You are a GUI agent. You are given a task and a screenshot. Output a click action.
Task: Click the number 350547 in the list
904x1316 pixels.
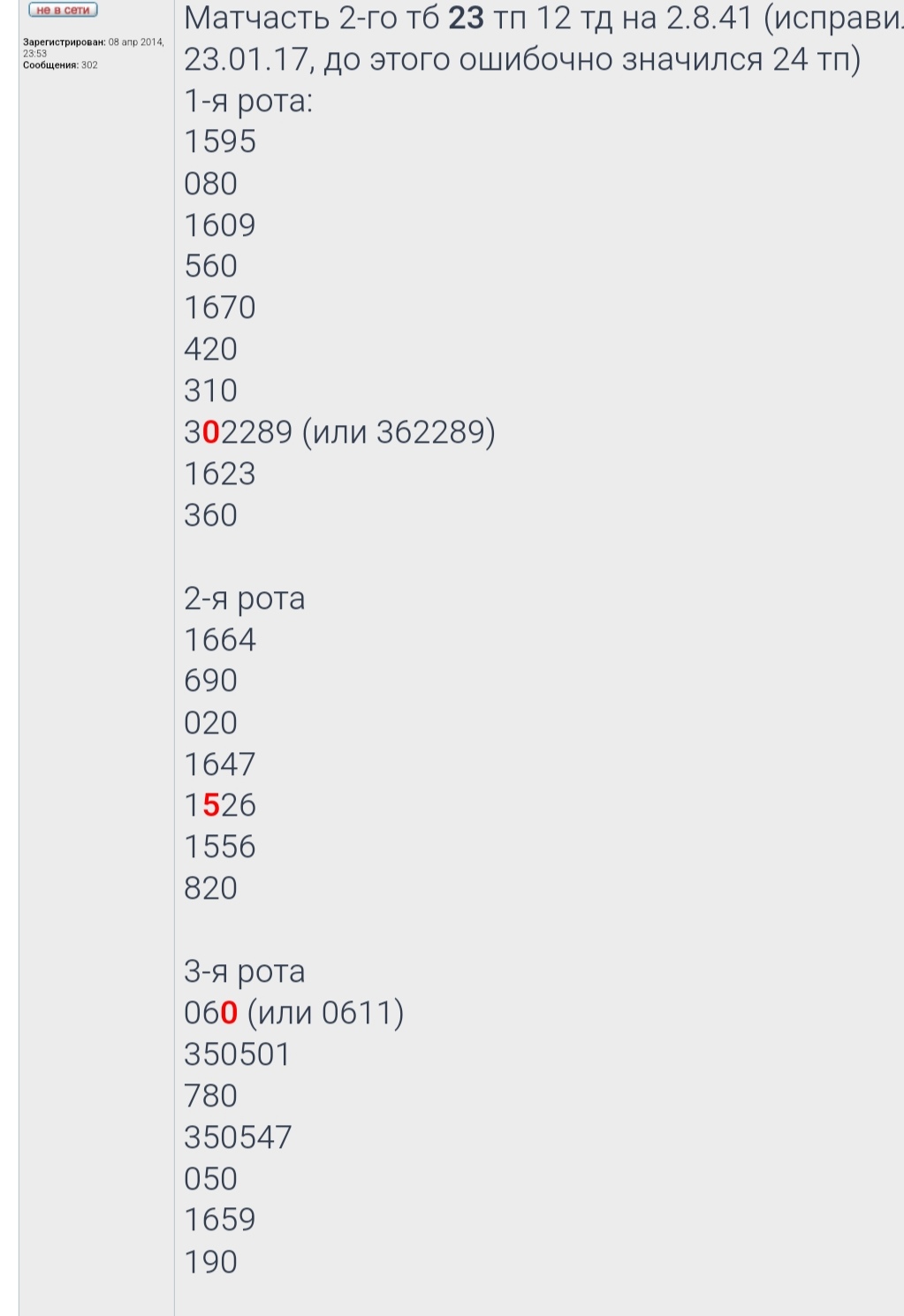click(x=238, y=1137)
